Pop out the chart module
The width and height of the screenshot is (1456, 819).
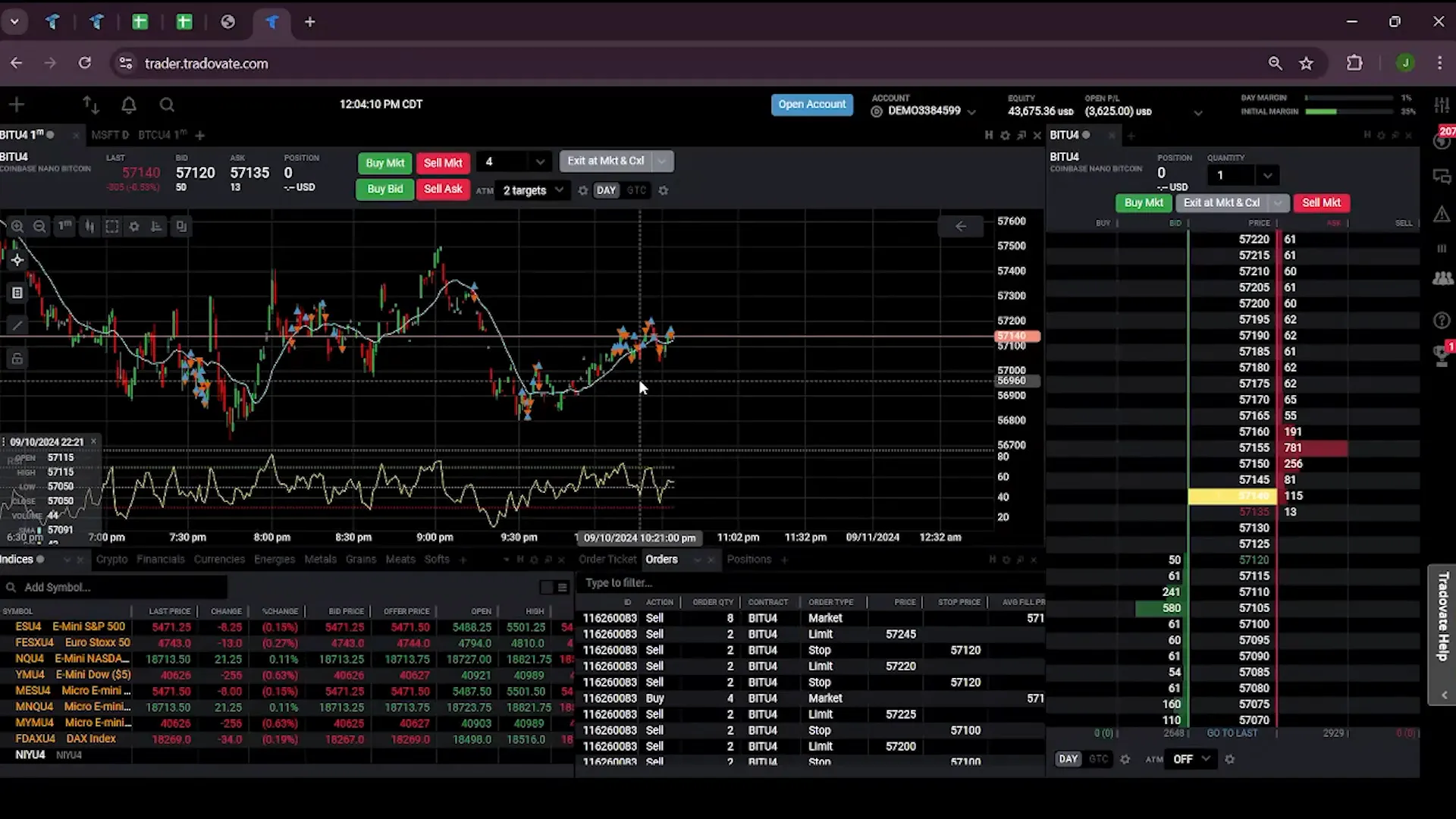pyautogui.click(x=1021, y=135)
